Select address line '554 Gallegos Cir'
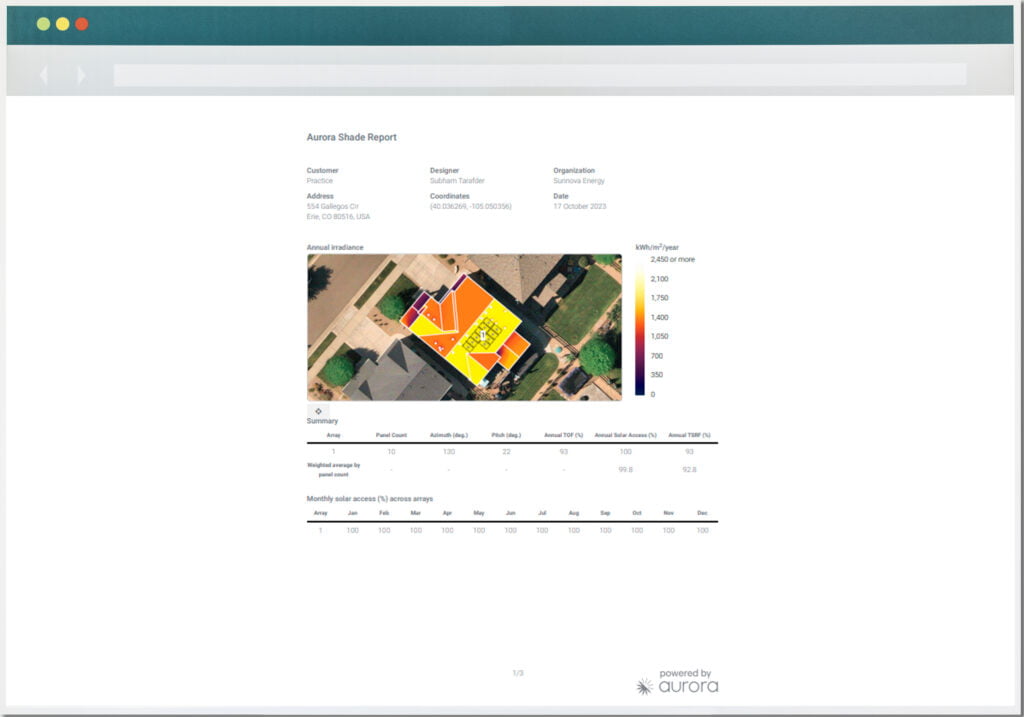 [332, 206]
